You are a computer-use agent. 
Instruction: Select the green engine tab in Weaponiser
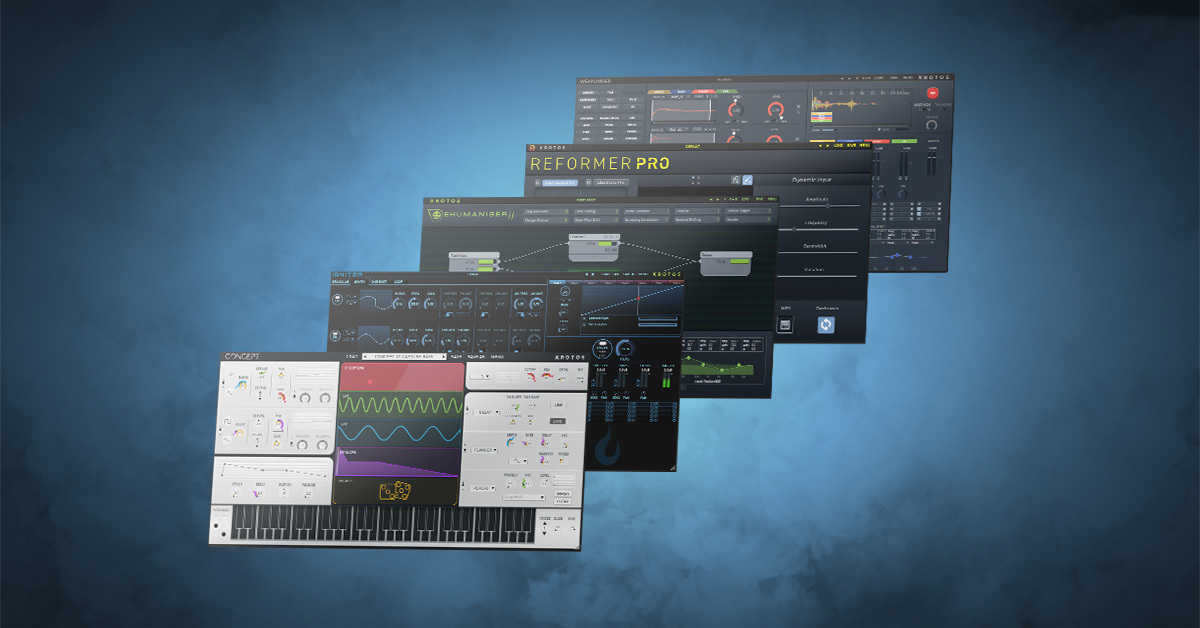click(x=725, y=92)
